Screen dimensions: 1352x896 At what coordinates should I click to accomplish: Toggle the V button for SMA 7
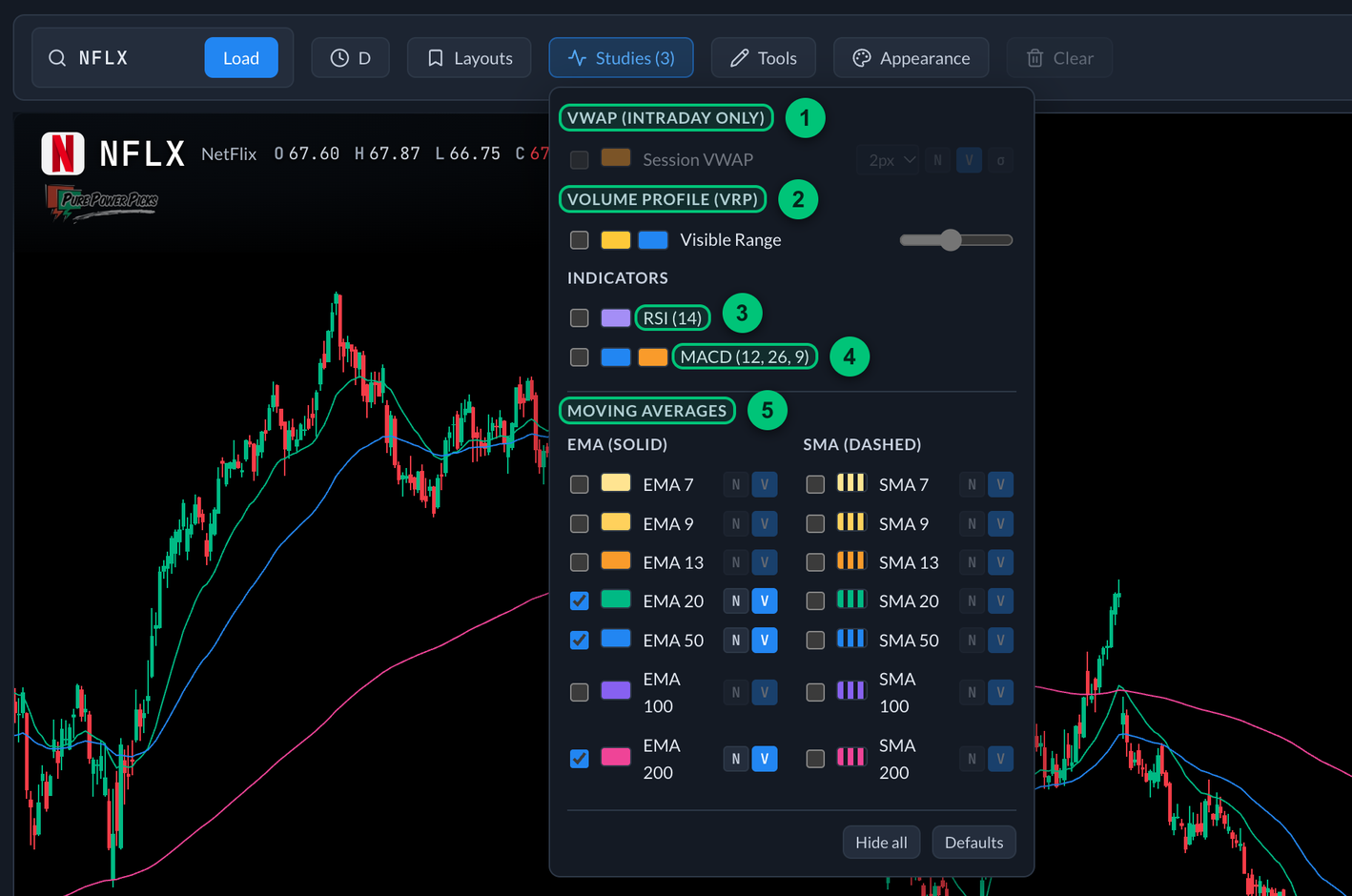click(x=1000, y=485)
